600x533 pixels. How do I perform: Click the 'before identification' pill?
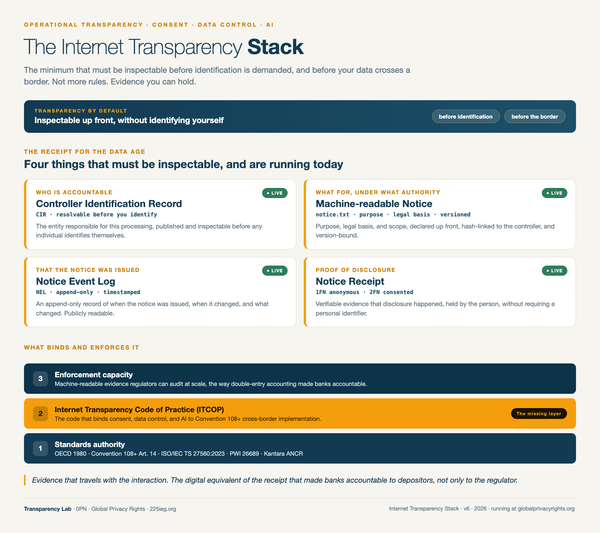click(465, 117)
